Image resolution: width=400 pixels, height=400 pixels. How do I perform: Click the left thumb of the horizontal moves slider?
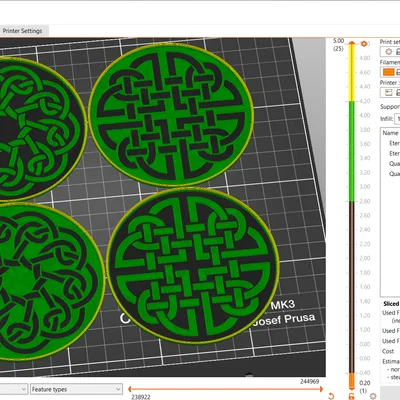(130, 389)
